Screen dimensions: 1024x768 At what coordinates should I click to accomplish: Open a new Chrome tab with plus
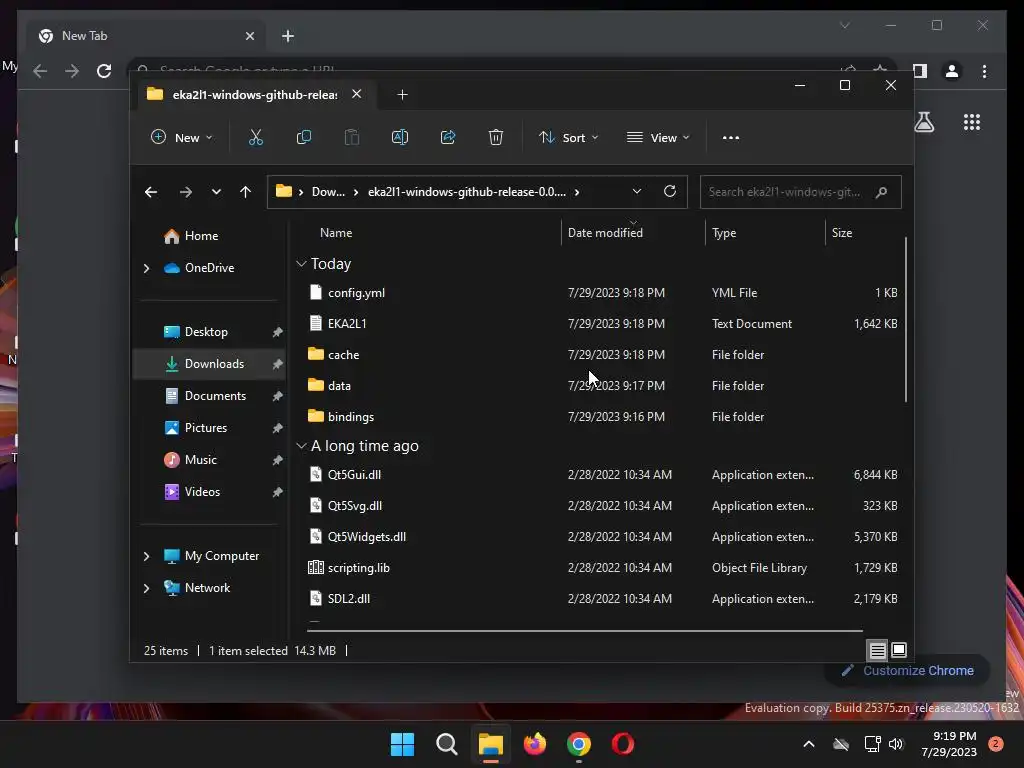(x=288, y=36)
